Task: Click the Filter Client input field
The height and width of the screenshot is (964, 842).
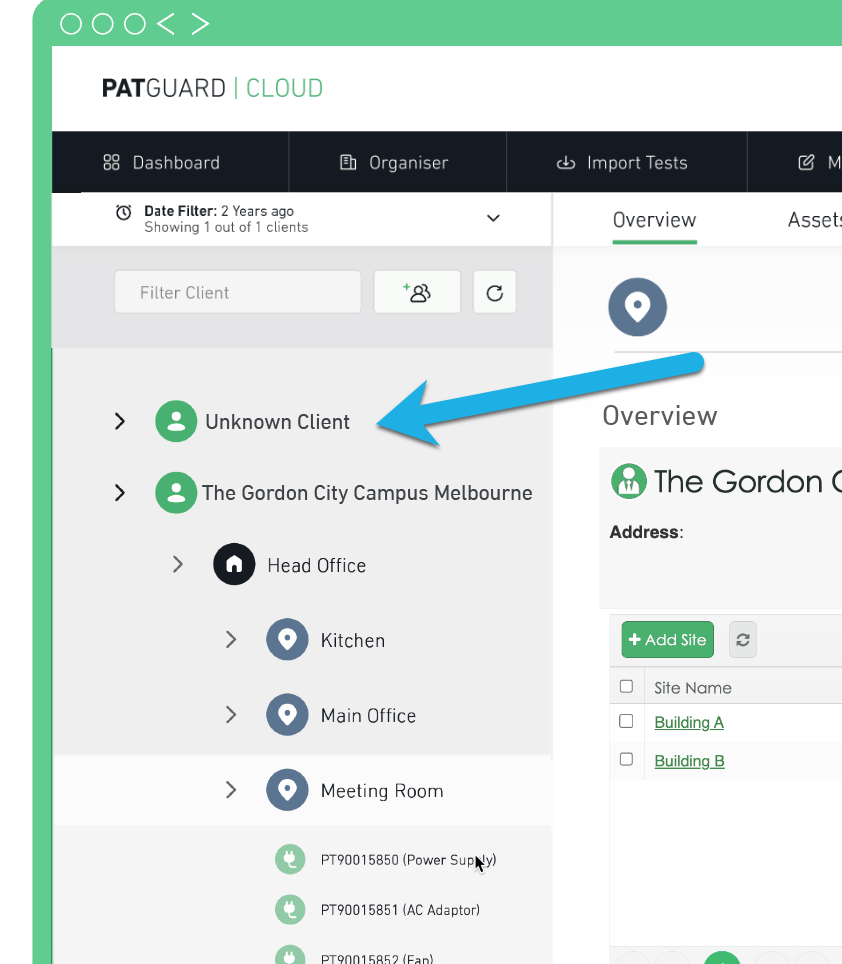Action: 238,292
